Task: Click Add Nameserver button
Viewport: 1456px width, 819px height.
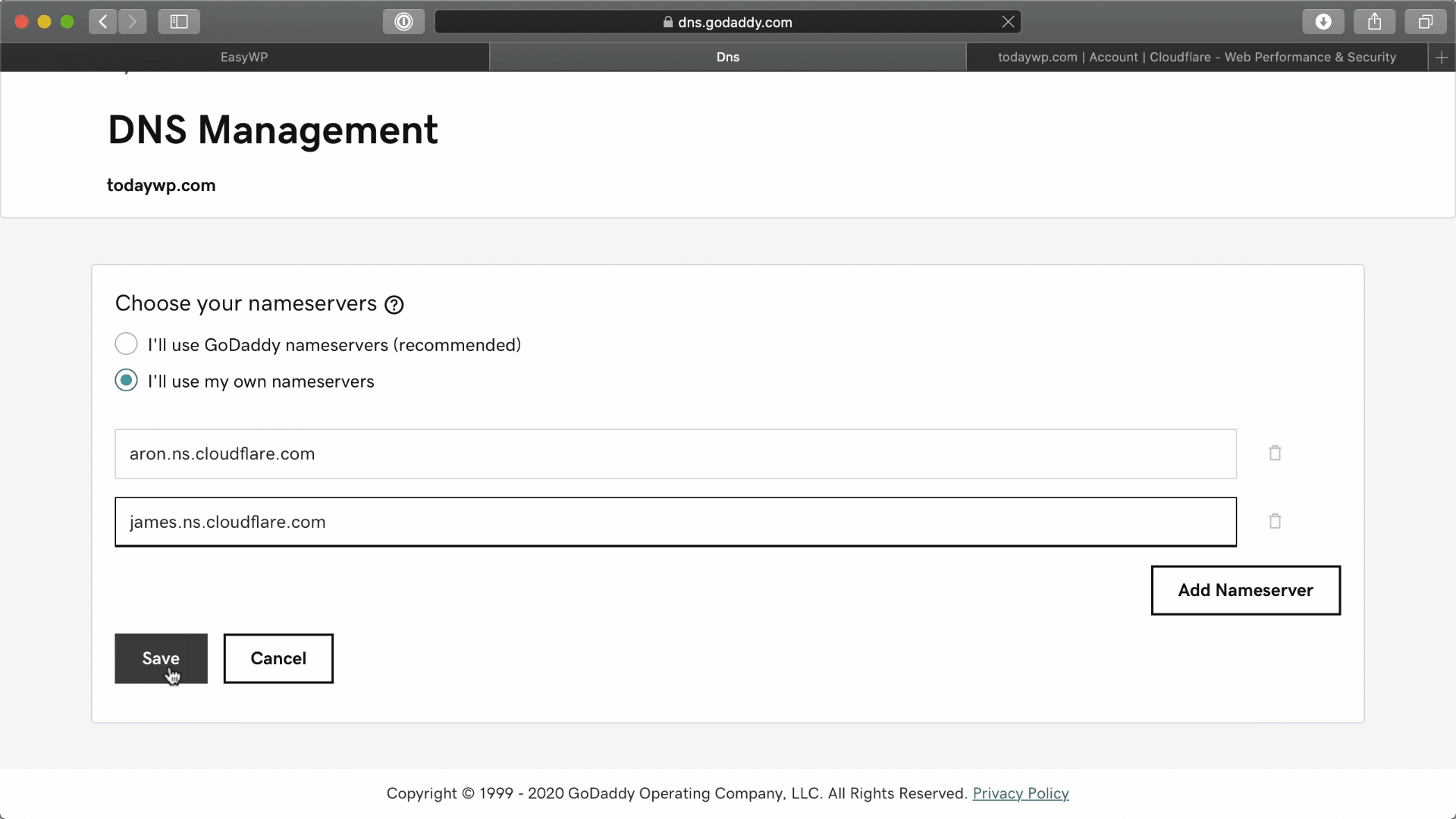Action: (1245, 590)
